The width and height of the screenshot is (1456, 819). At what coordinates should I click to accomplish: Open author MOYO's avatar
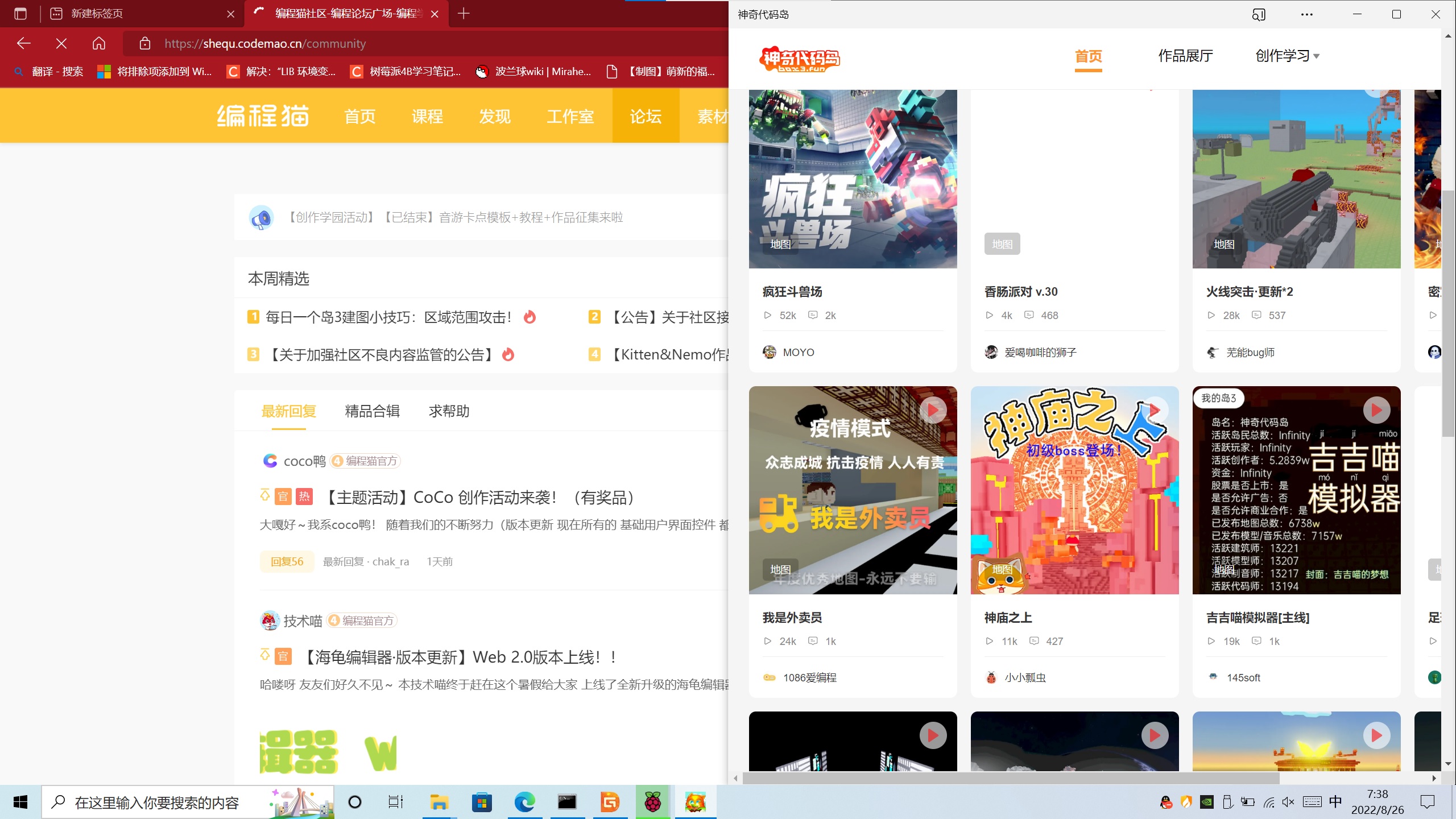point(770,352)
